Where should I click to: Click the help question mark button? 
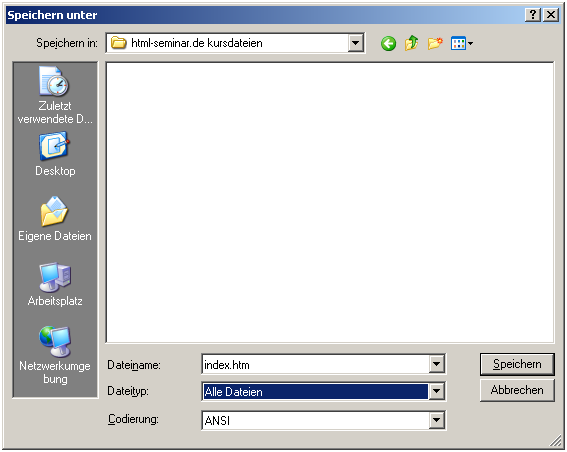tap(533, 15)
